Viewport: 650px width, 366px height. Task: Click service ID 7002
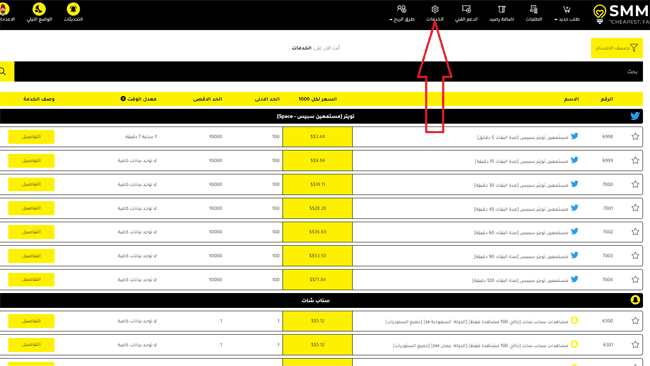pos(608,232)
